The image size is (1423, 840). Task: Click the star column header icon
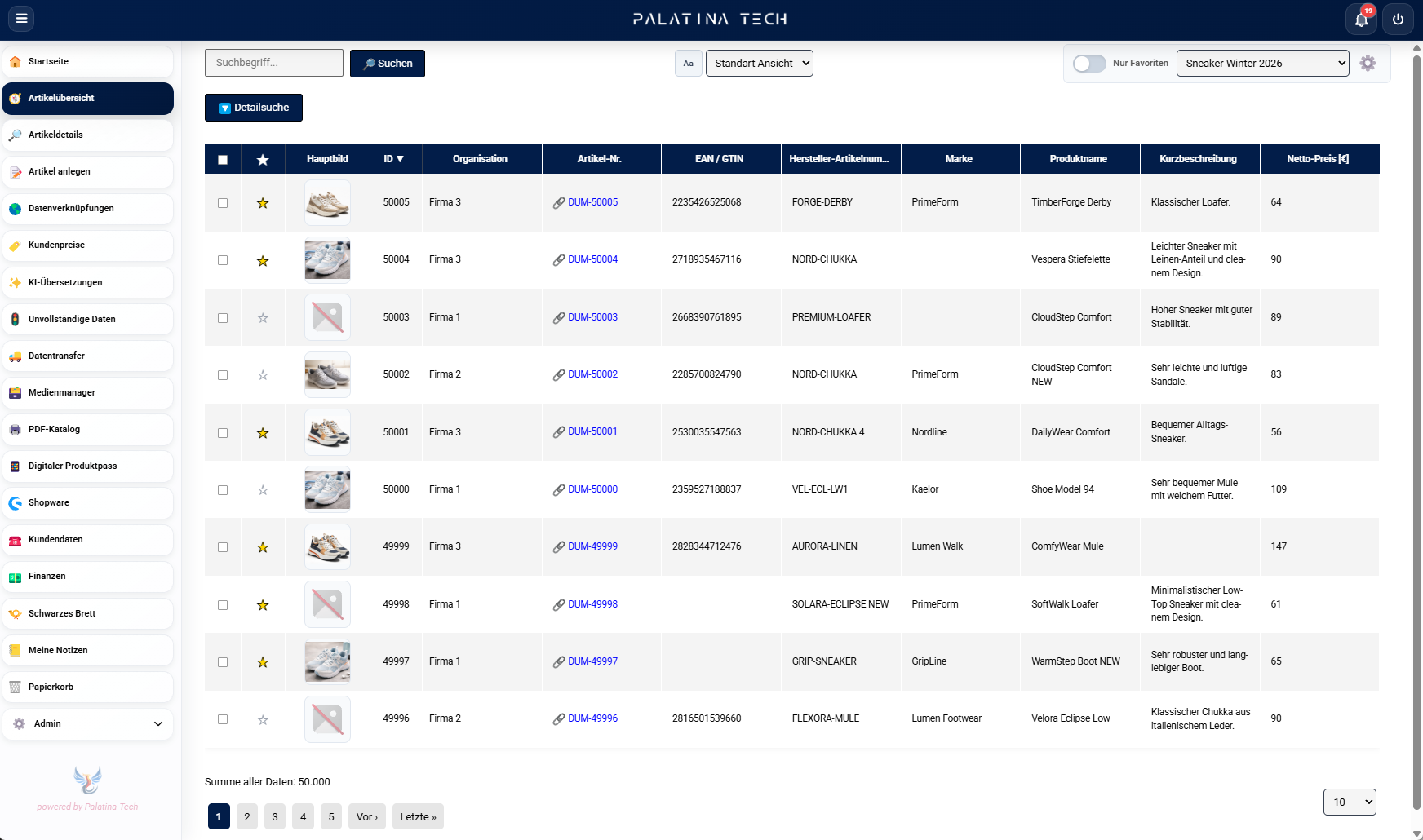263,160
